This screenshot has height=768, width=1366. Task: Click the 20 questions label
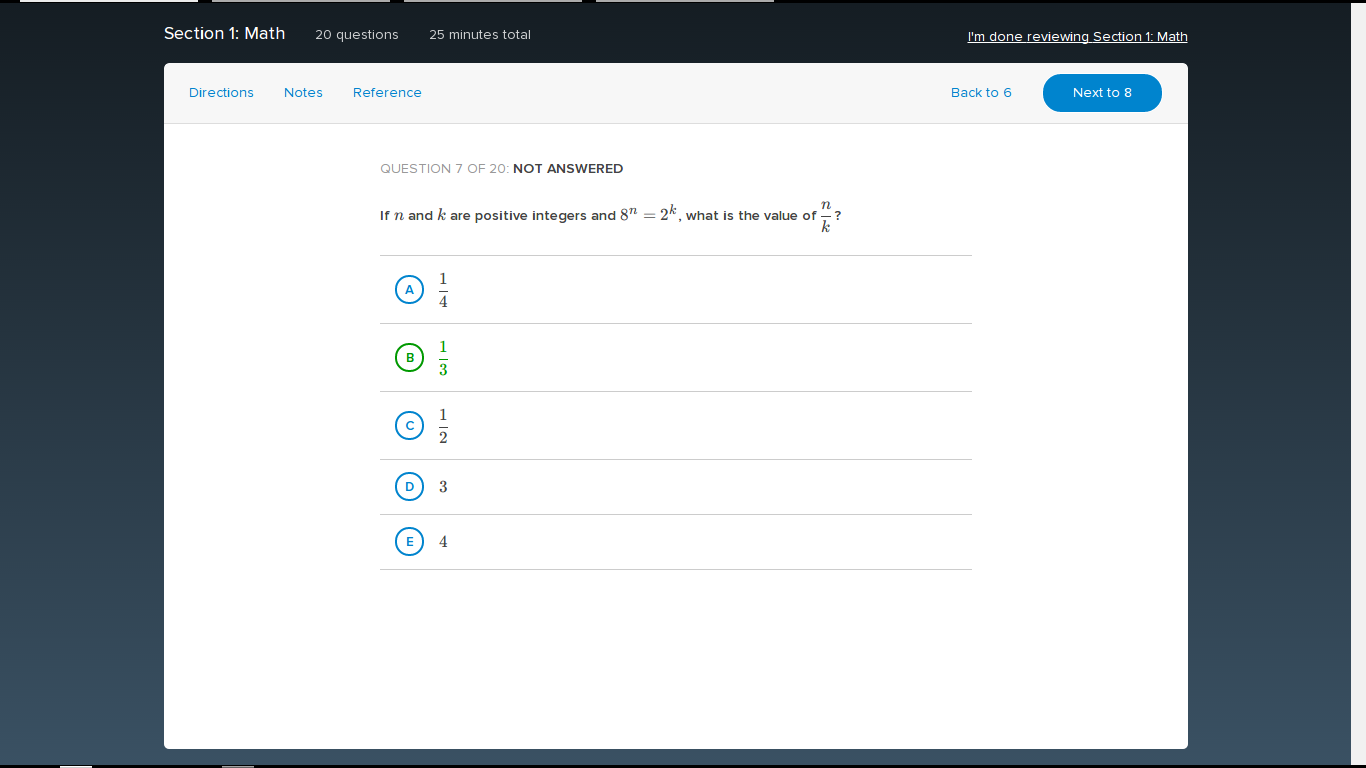(x=357, y=35)
